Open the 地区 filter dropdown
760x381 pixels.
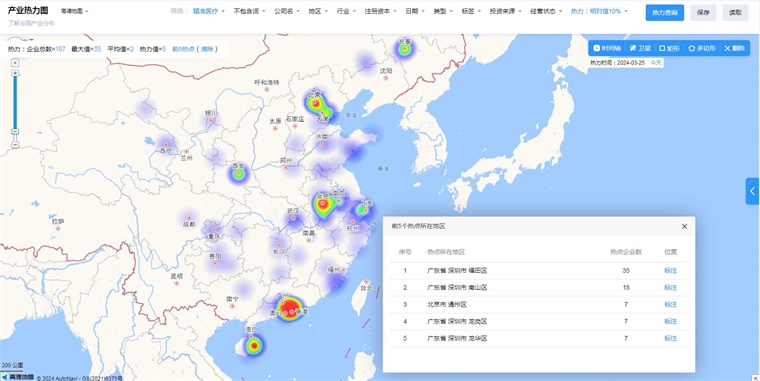(318, 11)
